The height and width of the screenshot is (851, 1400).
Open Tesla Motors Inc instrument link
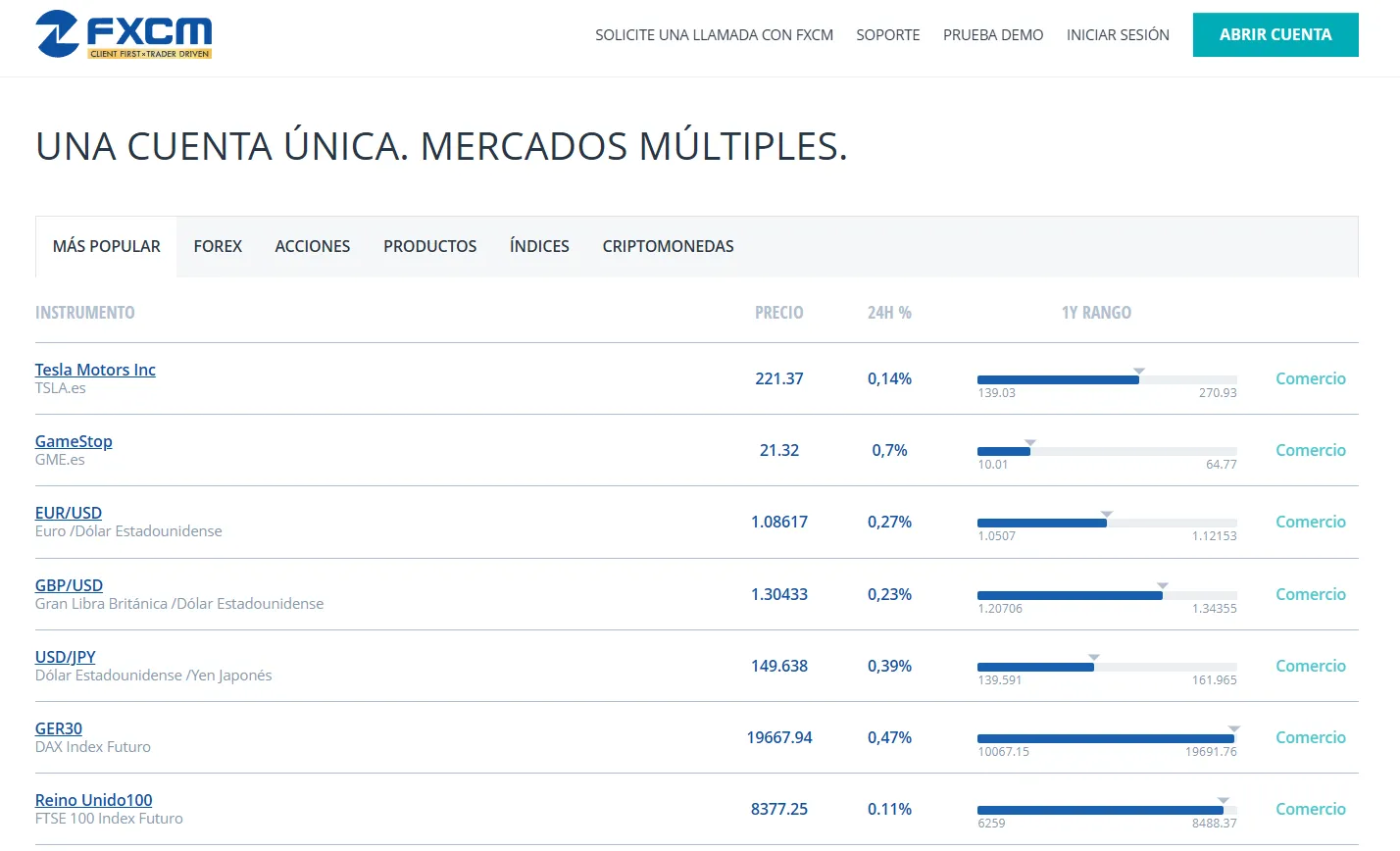(x=95, y=370)
